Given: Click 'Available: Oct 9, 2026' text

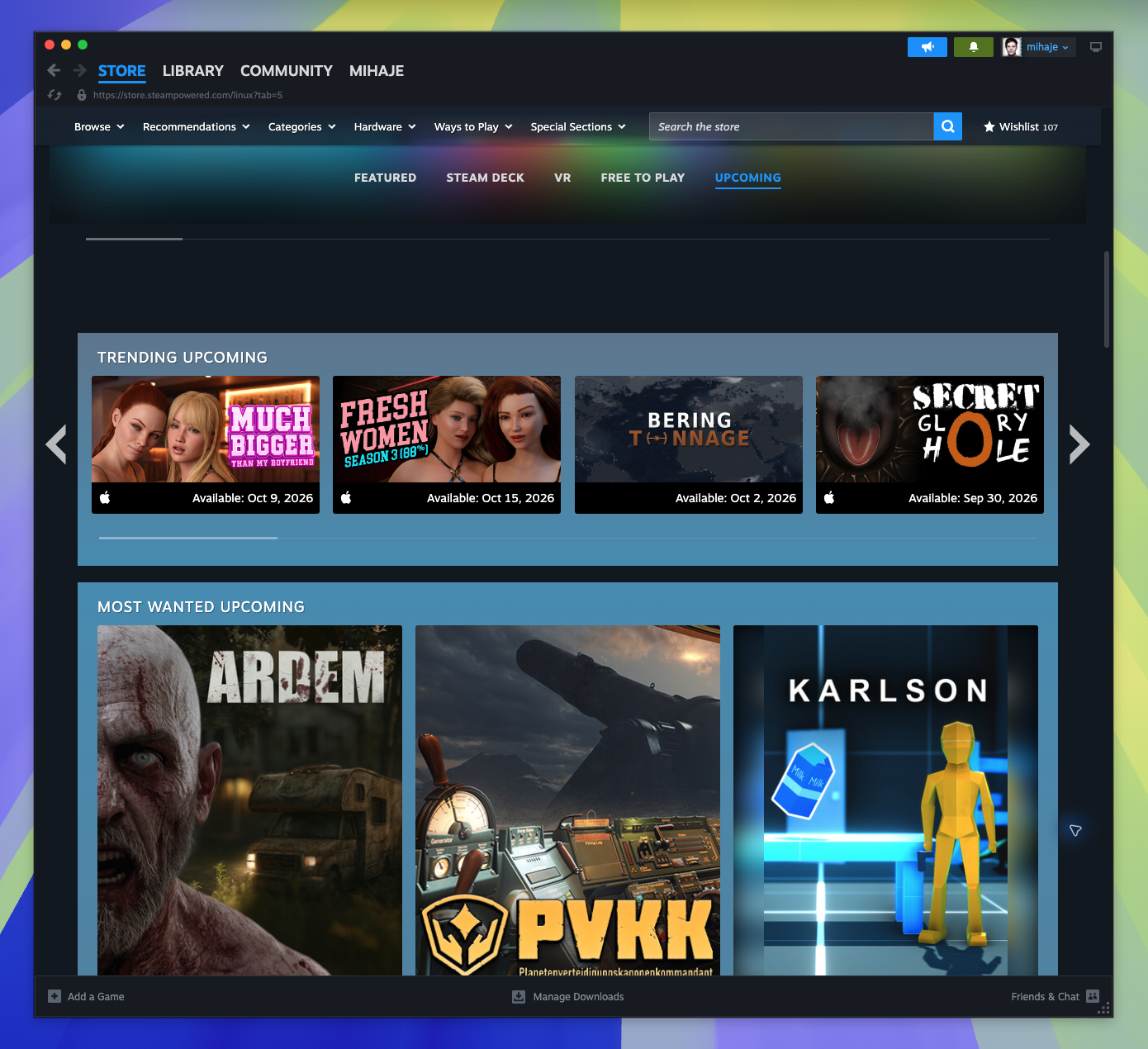Looking at the screenshot, I should tap(253, 498).
